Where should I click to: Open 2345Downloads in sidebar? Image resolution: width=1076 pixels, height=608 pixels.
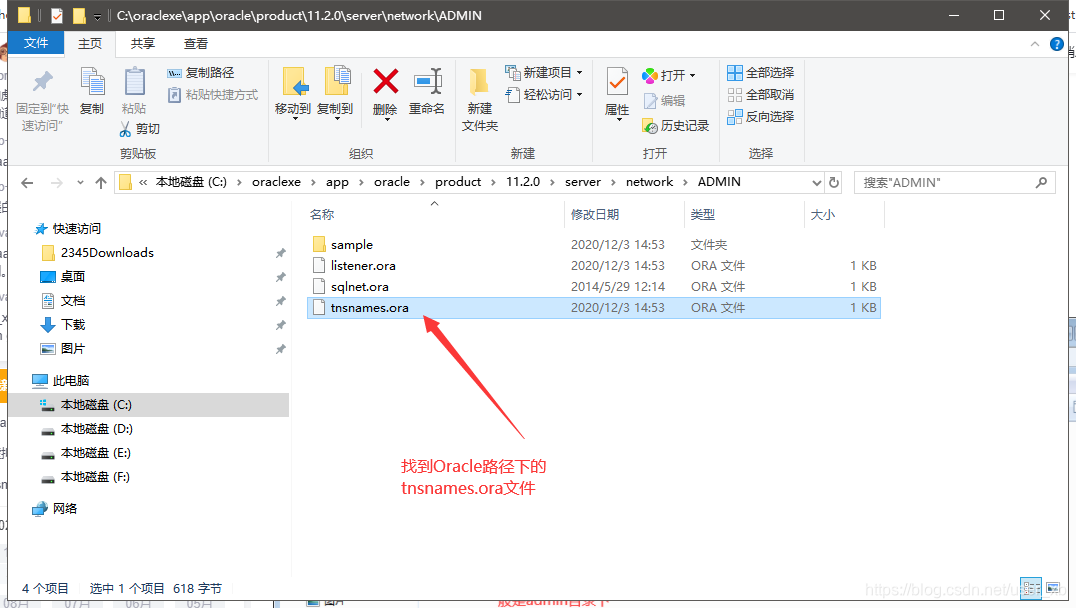(107, 253)
